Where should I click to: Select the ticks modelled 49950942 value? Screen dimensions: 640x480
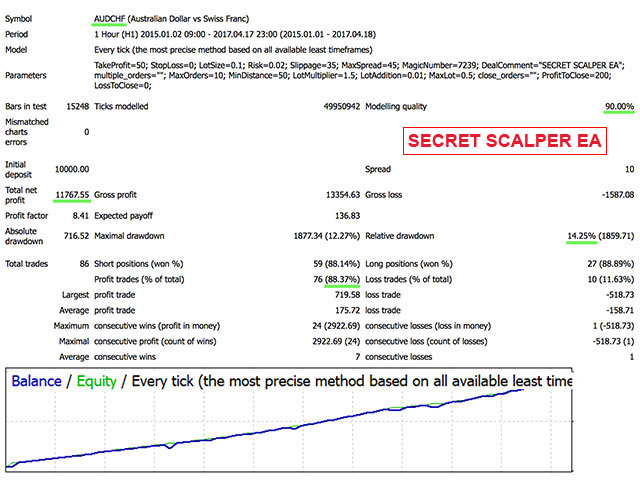pos(328,107)
